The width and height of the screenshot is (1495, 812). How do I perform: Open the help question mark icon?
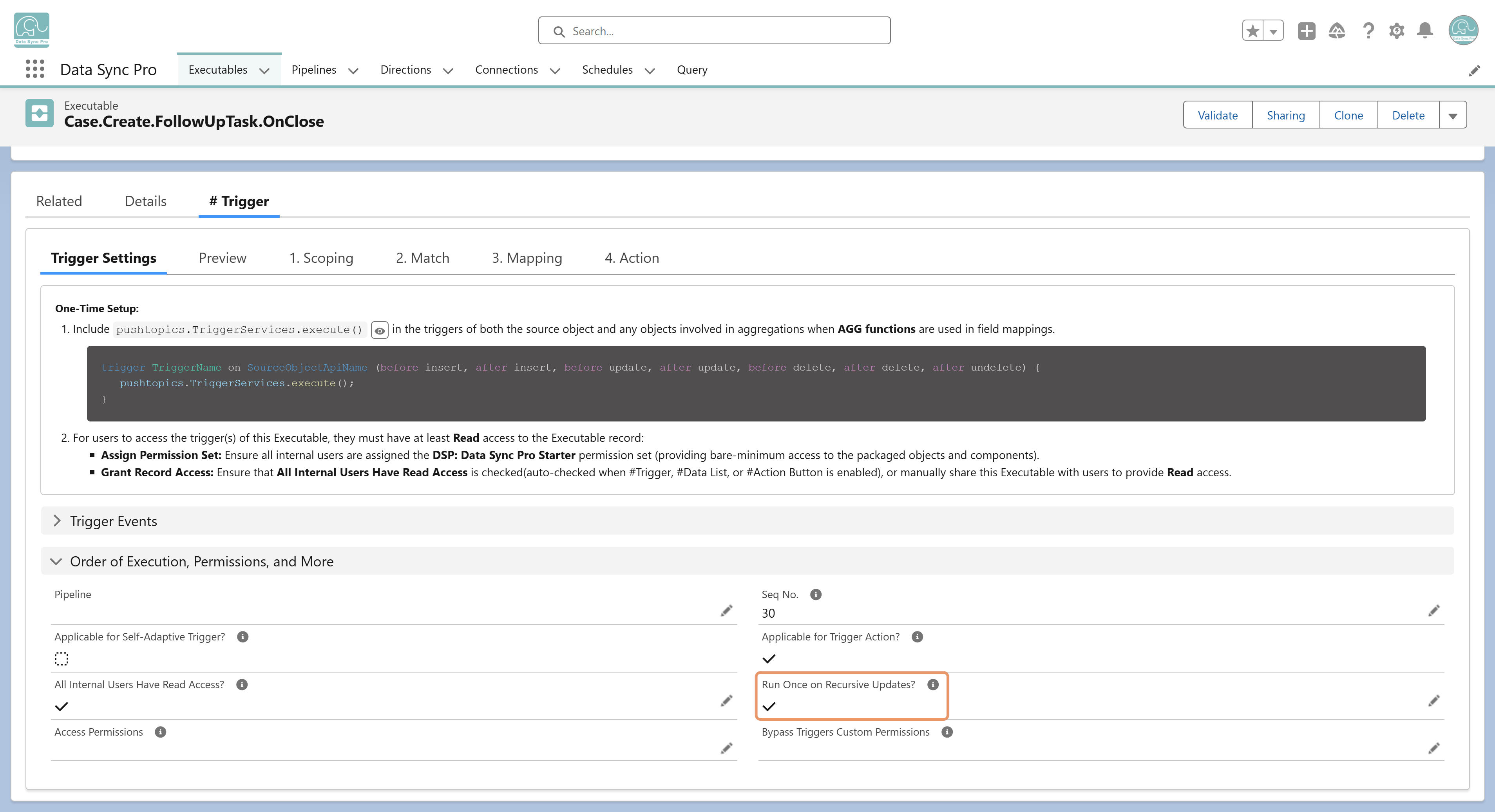click(1368, 31)
